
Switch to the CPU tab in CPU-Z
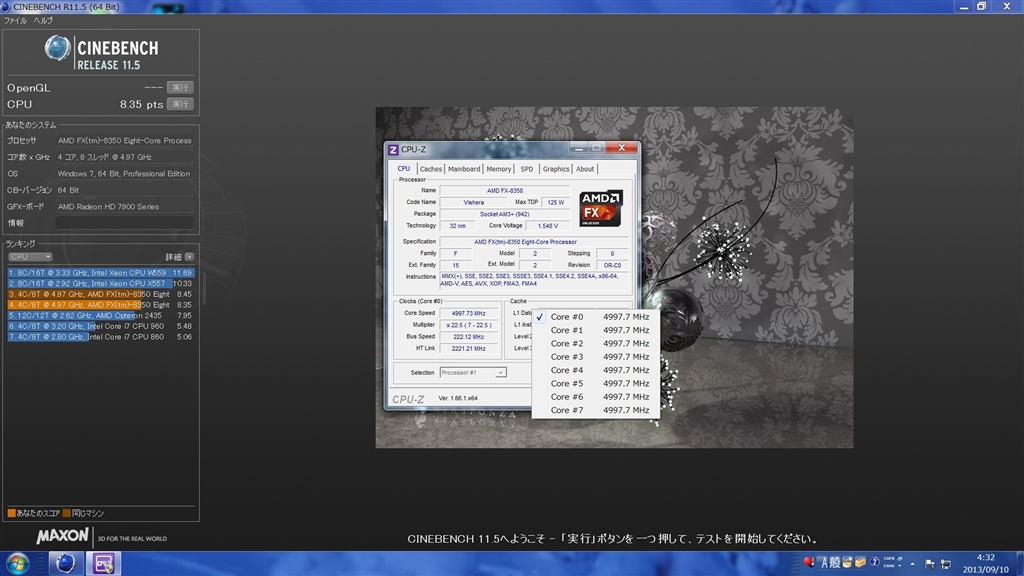(x=404, y=168)
